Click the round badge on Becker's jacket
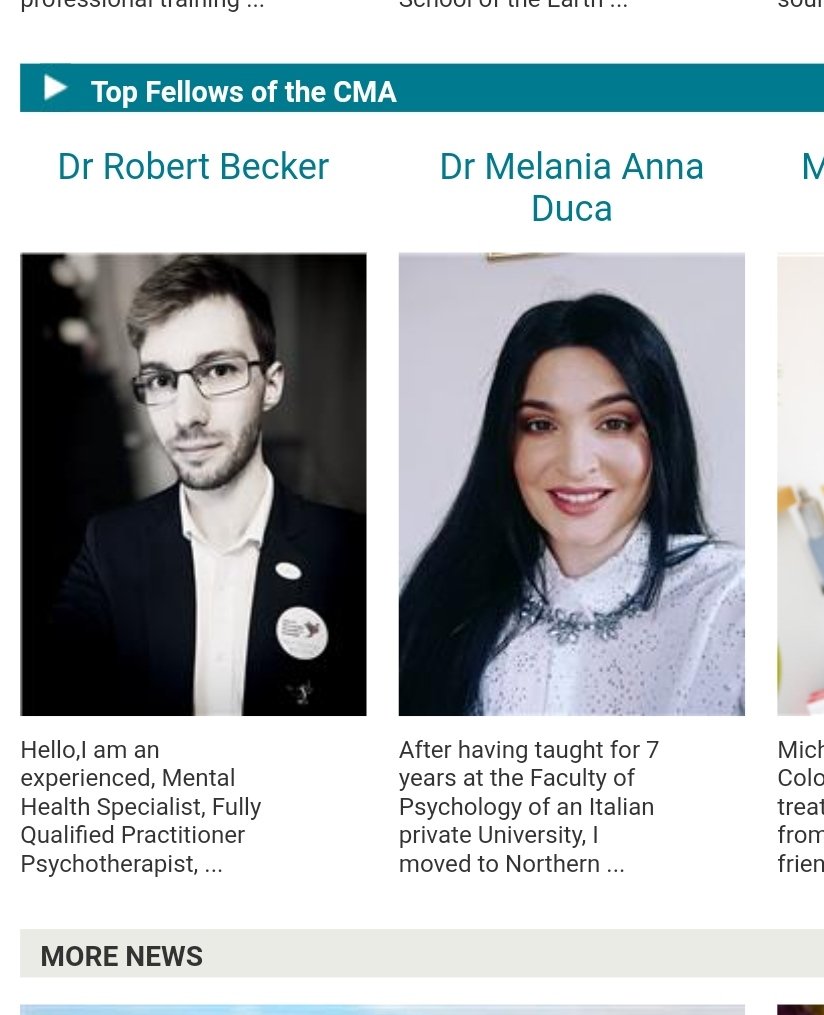This screenshot has width=824, height=1015. pyautogui.click(x=302, y=632)
